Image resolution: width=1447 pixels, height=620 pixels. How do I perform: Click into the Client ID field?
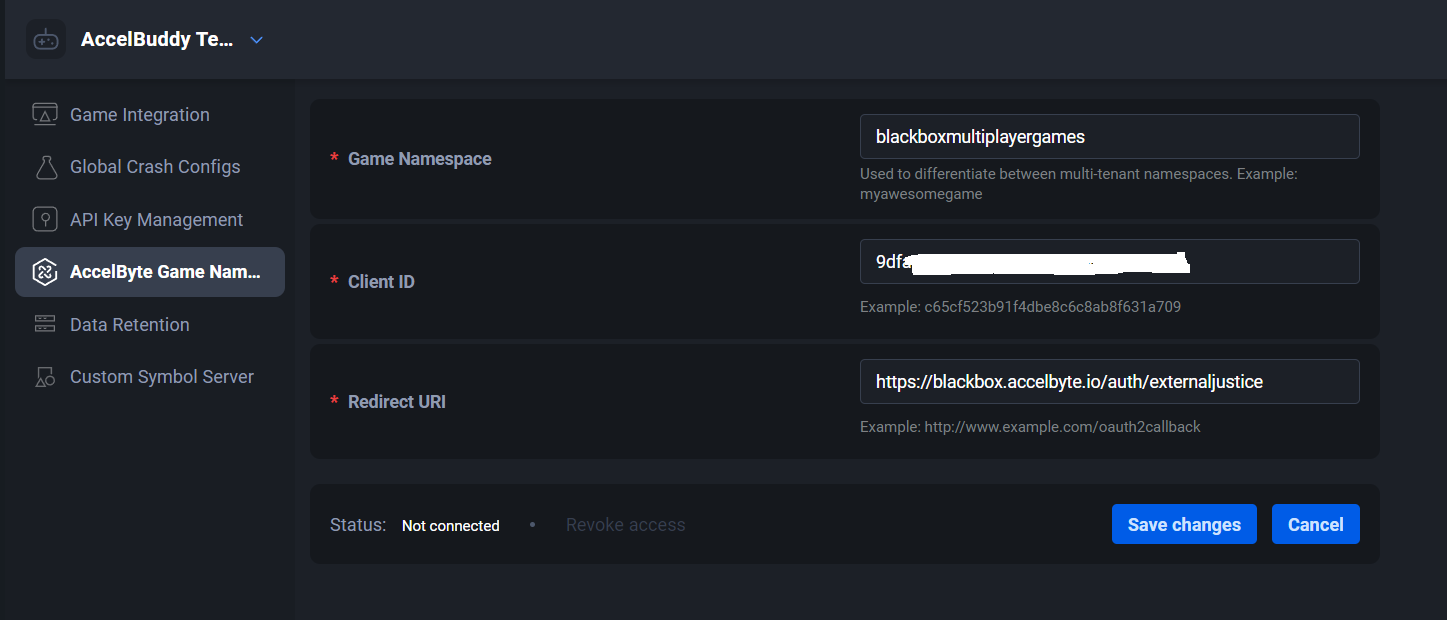pos(1109,261)
